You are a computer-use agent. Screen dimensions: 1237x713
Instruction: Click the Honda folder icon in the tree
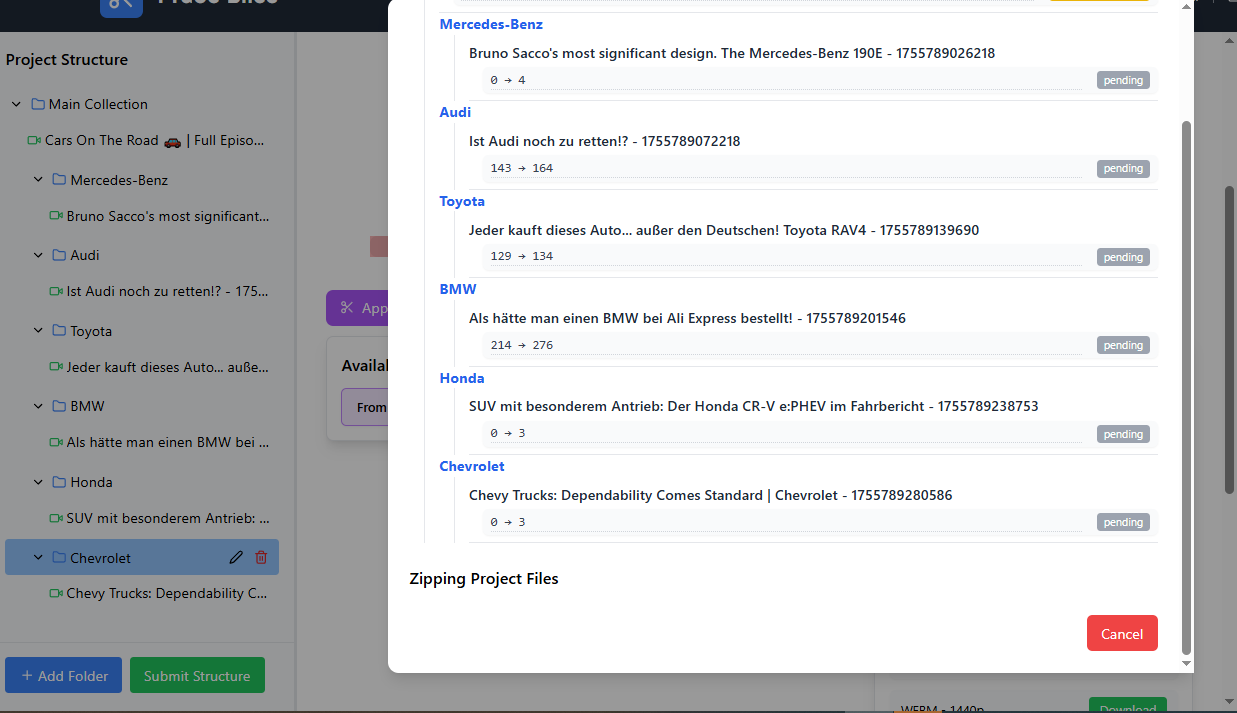coord(60,482)
